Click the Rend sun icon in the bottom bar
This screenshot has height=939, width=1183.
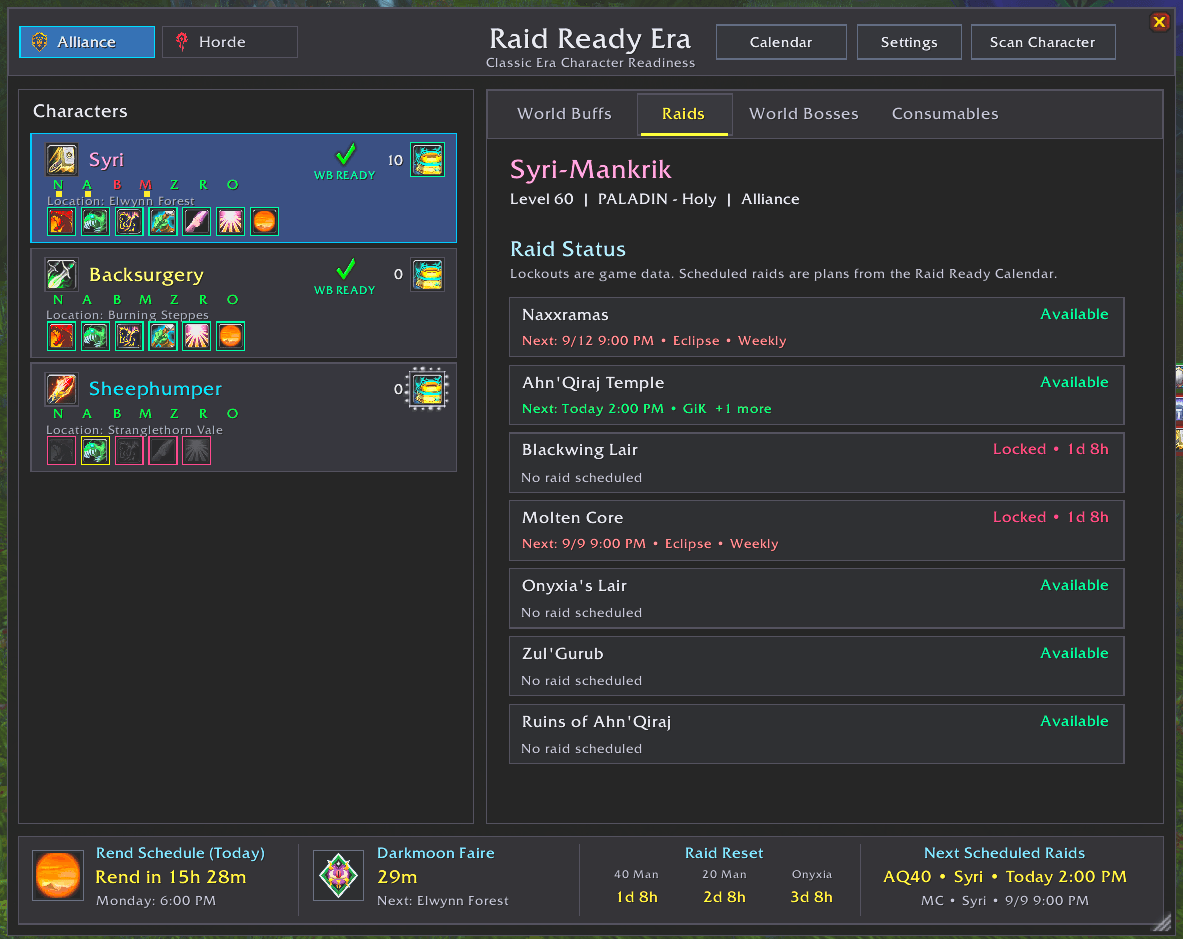click(x=57, y=875)
